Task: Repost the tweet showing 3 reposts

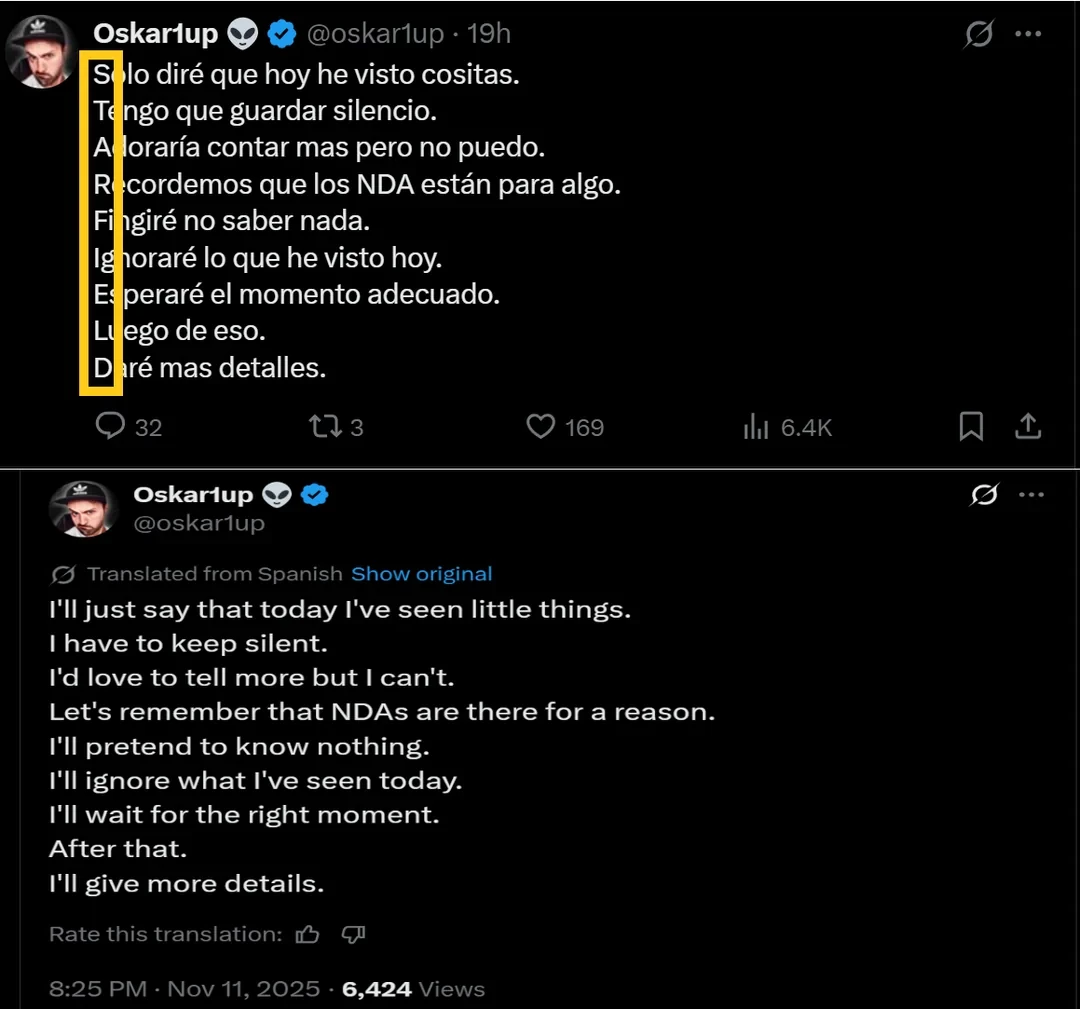Action: [x=323, y=427]
